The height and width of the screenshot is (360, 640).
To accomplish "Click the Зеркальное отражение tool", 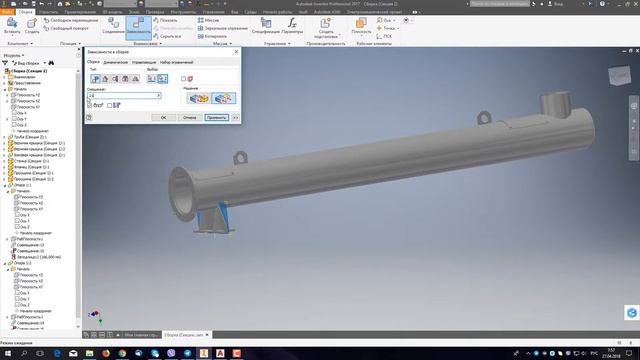I will [x=222, y=28].
